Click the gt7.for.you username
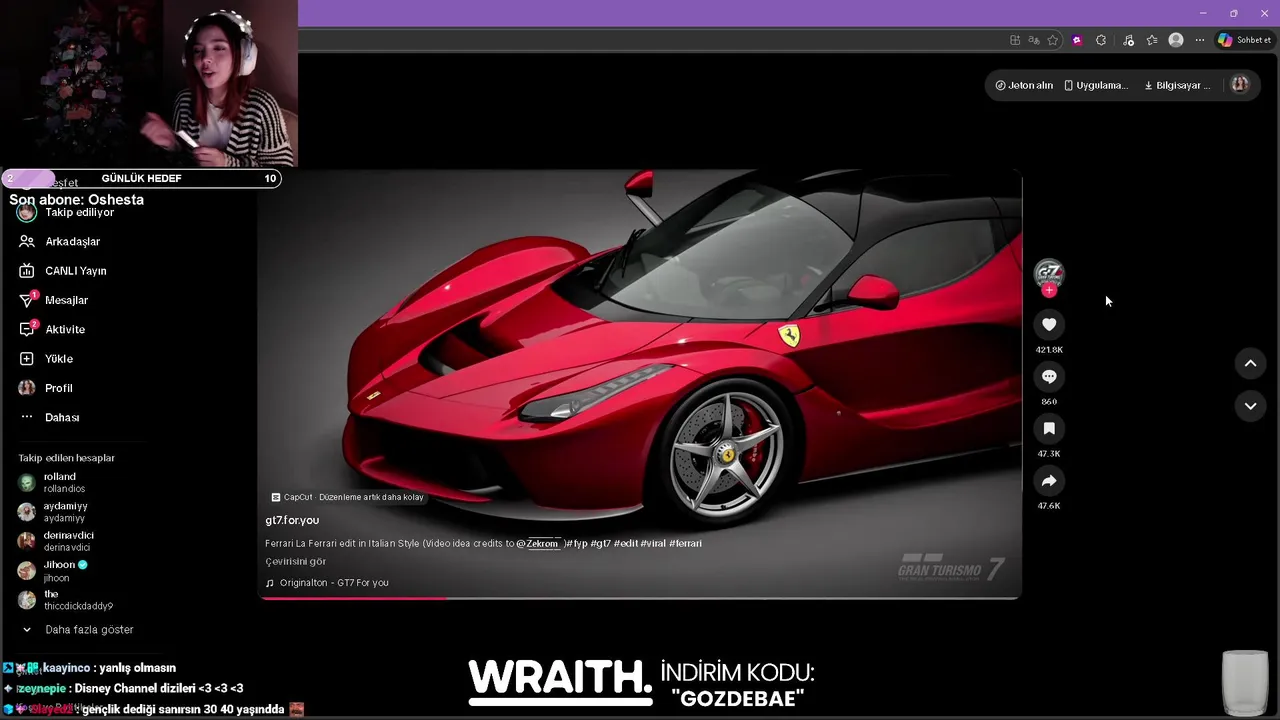 (x=292, y=520)
